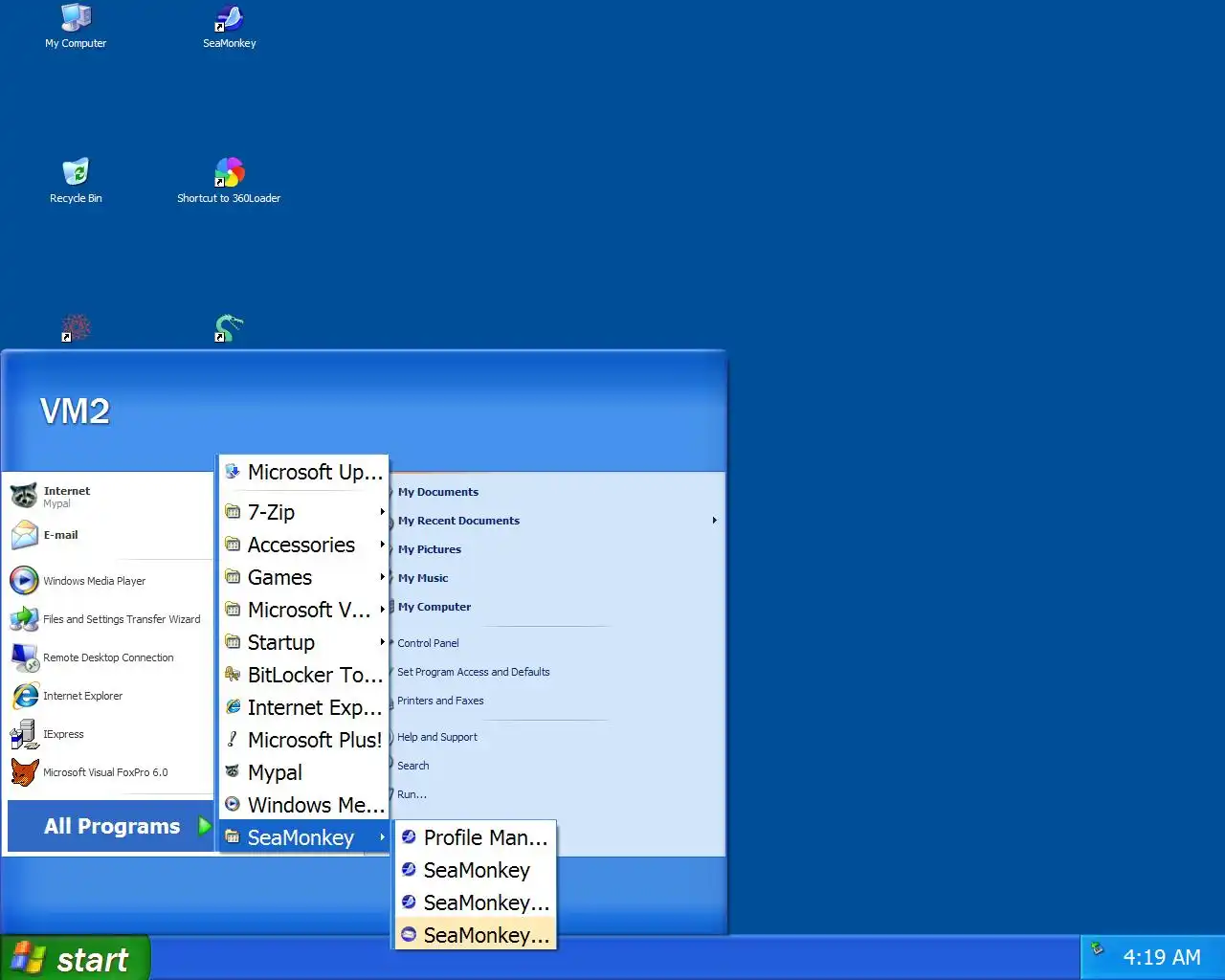Image resolution: width=1225 pixels, height=980 pixels.
Task: Click the green start button
Action: click(75, 958)
